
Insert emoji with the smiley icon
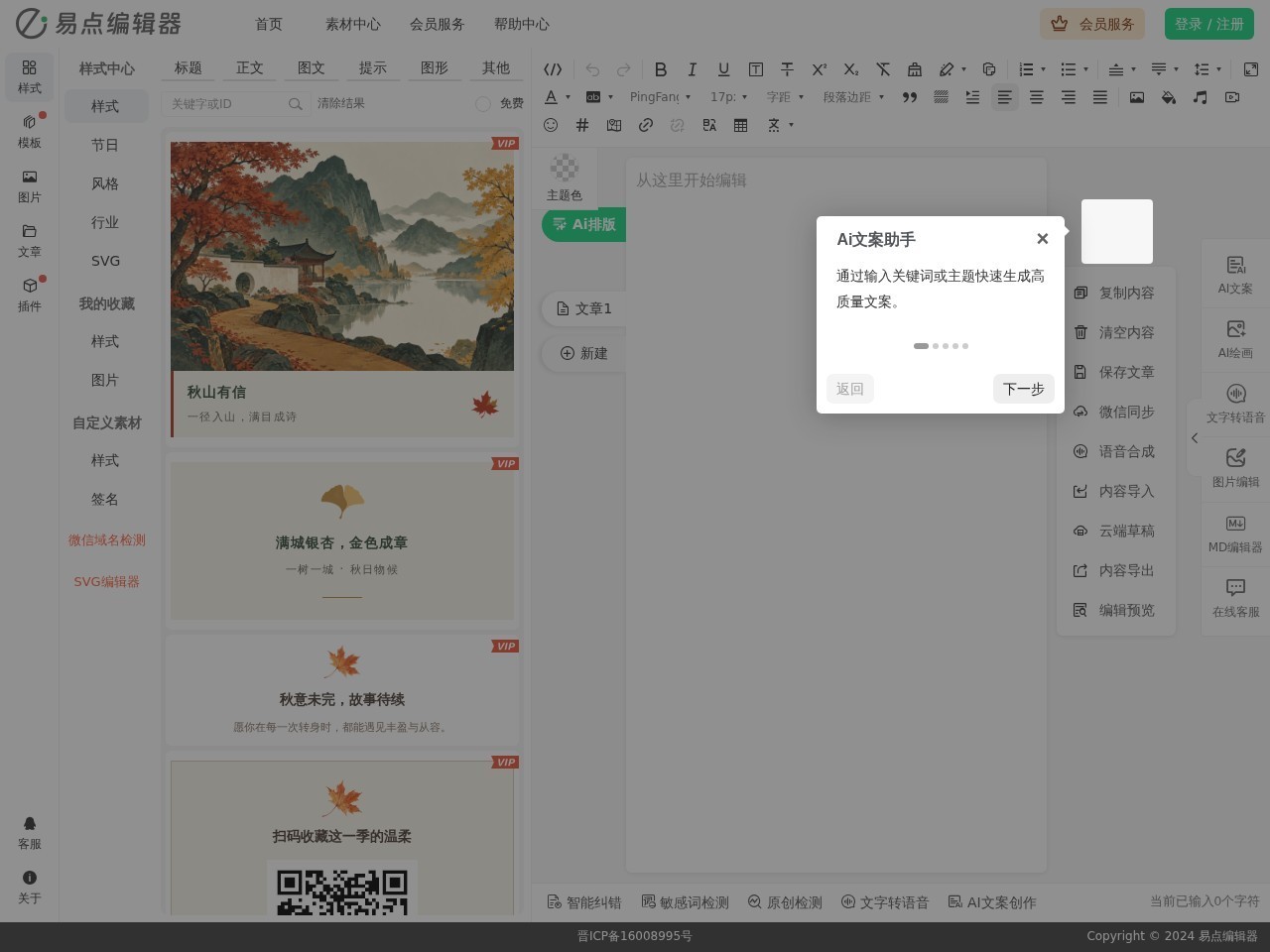tap(551, 125)
